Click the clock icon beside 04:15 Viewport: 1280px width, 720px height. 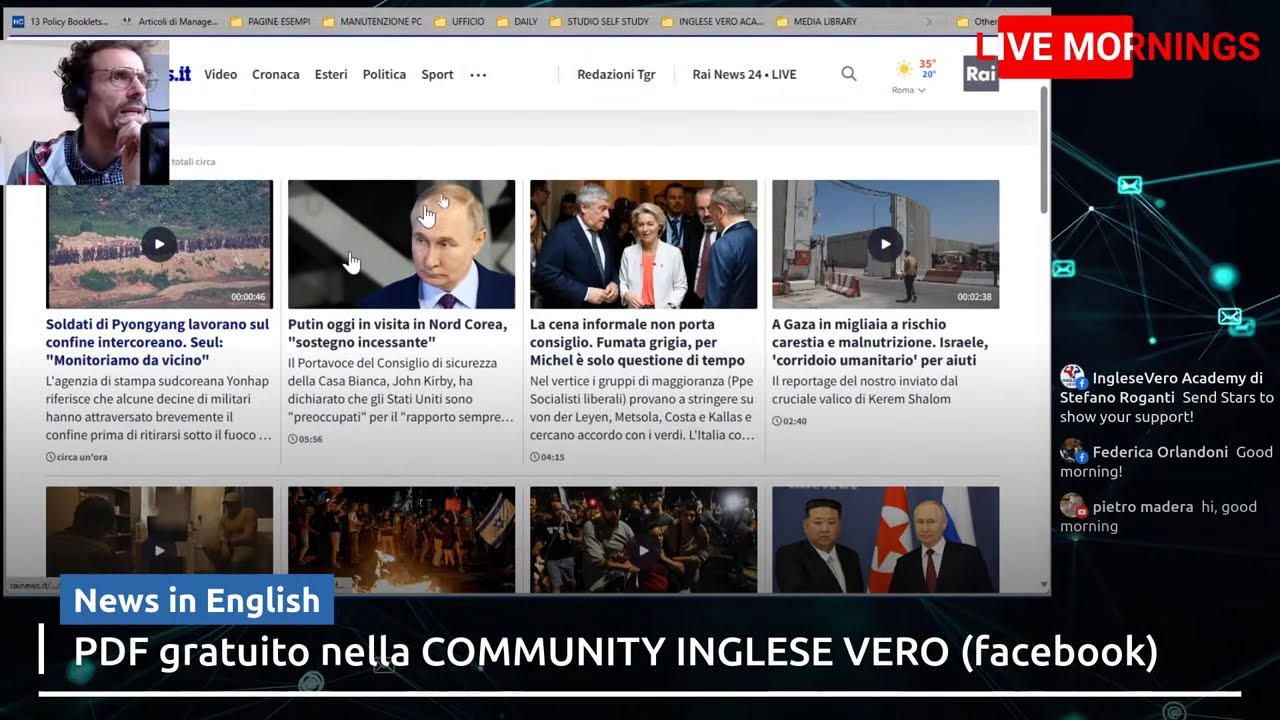tap(534, 457)
